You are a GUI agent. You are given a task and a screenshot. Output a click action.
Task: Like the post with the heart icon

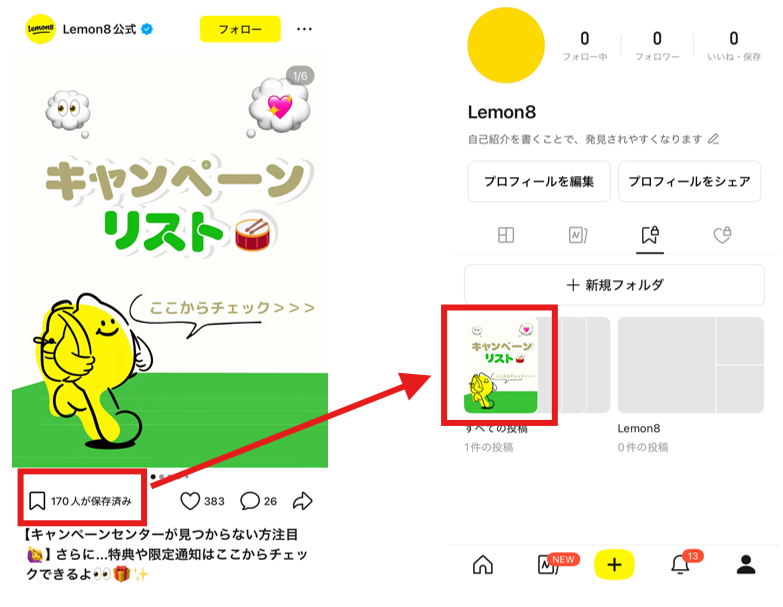point(190,501)
